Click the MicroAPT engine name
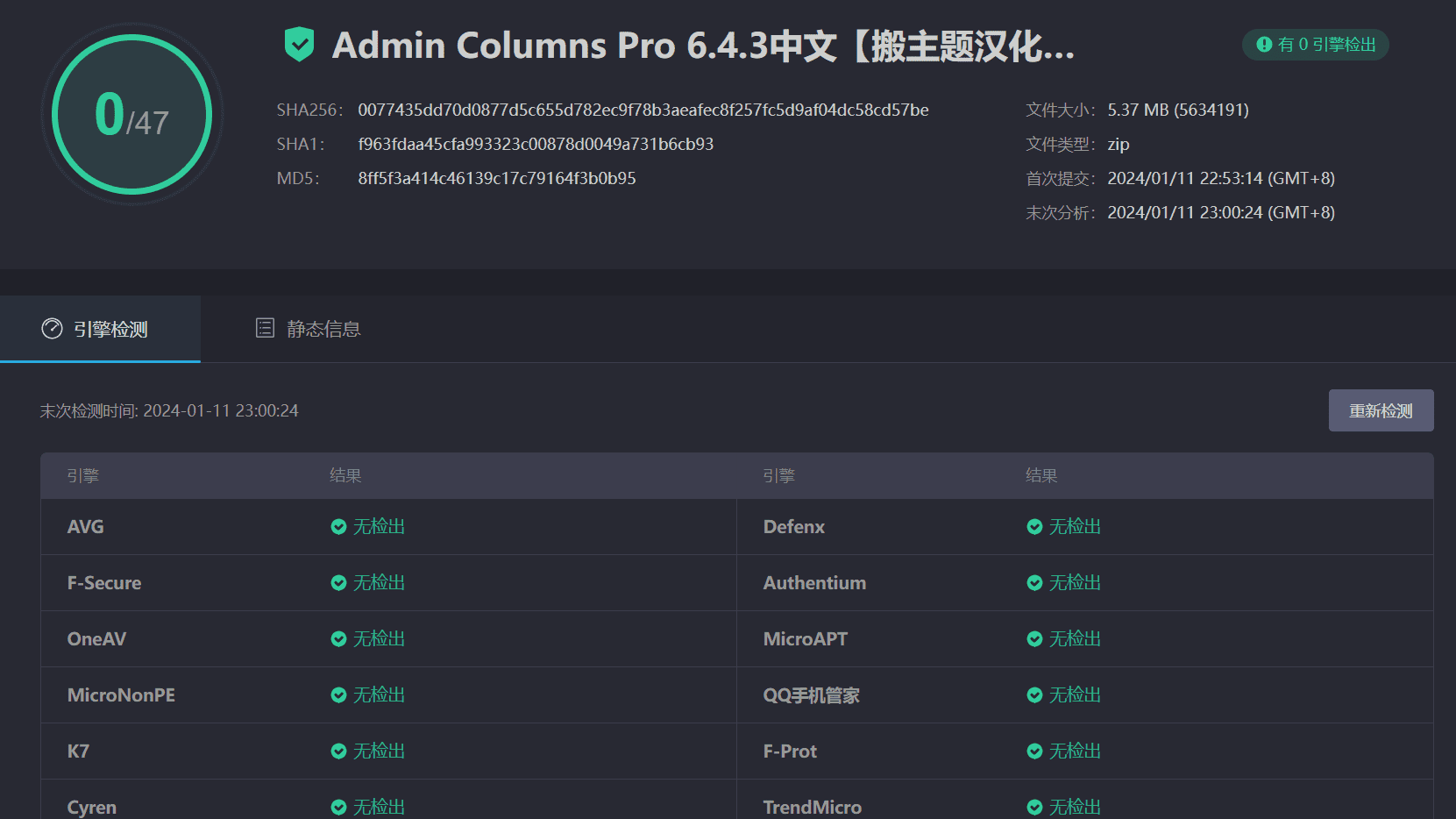1456x819 pixels. (x=806, y=639)
